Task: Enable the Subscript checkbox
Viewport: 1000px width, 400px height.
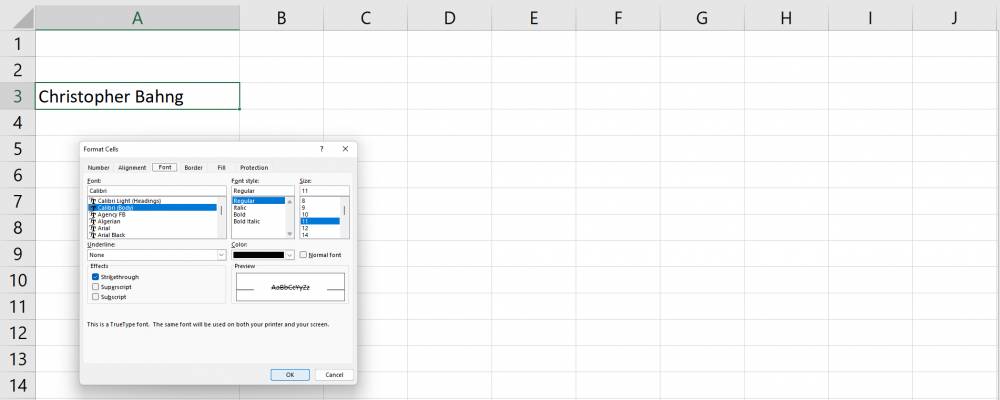Action: (x=96, y=297)
